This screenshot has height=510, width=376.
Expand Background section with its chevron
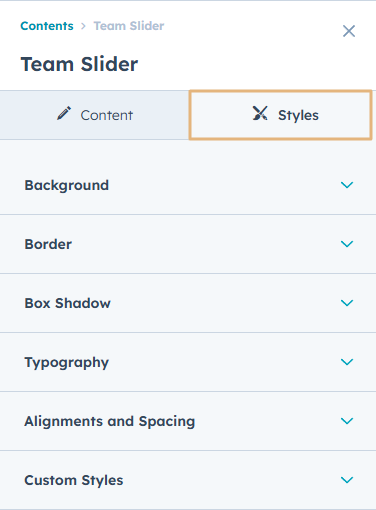pyautogui.click(x=347, y=185)
